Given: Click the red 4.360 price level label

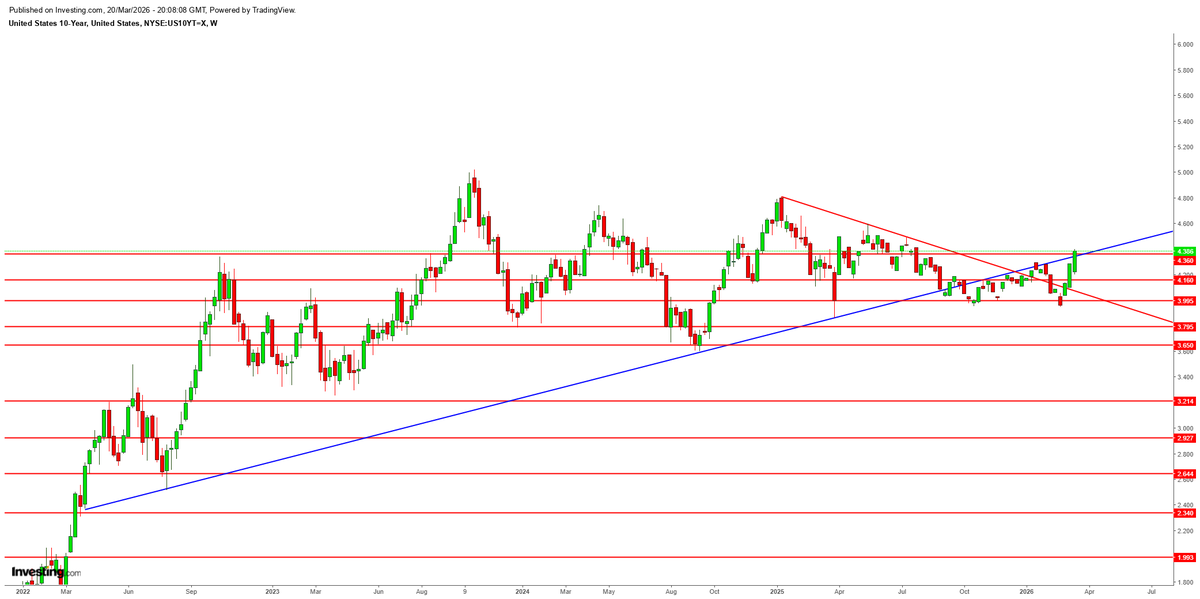Looking at the screenshot, I should pyautogui.click(x=1185, y=260).
